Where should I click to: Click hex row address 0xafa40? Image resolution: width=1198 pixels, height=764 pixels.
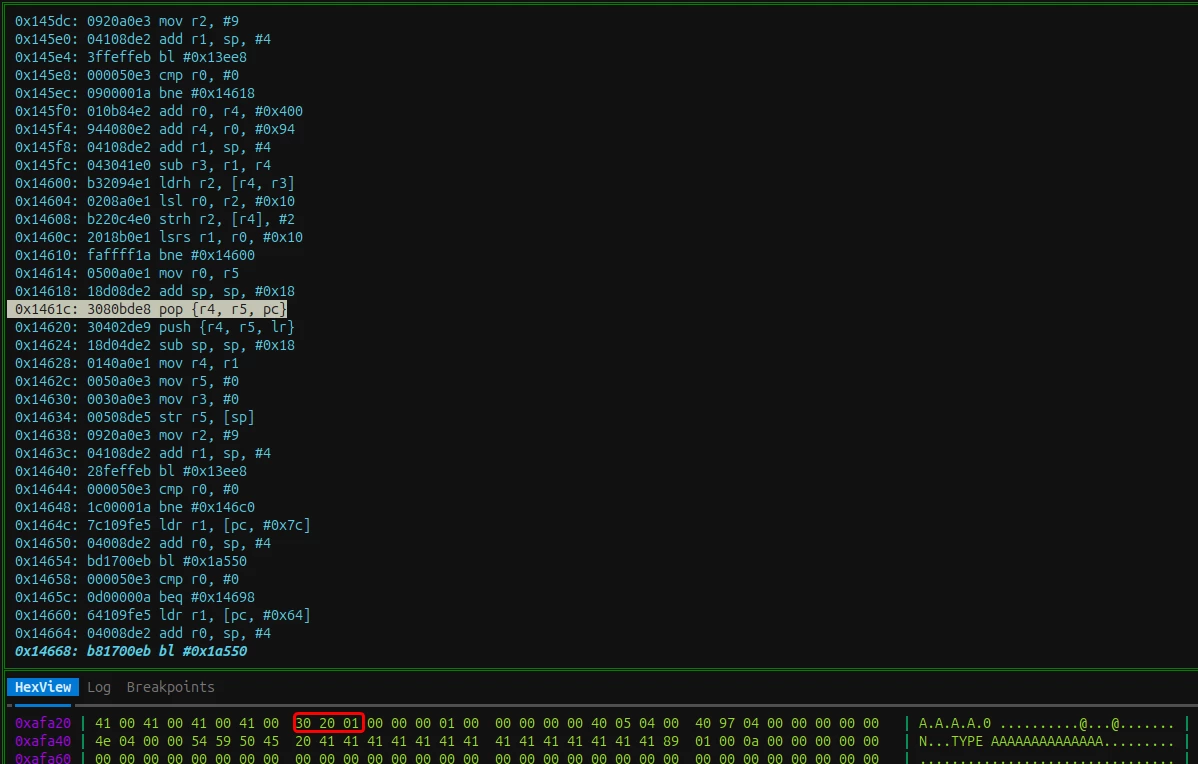(43, 741)
